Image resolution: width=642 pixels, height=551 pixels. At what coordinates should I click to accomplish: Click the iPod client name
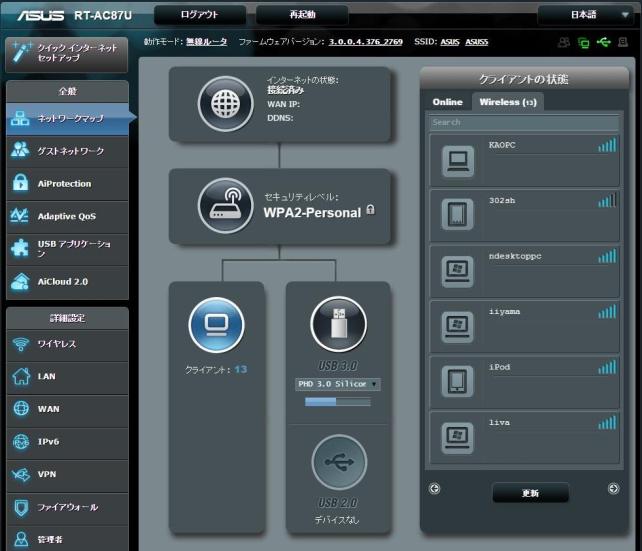click(499, 367)
